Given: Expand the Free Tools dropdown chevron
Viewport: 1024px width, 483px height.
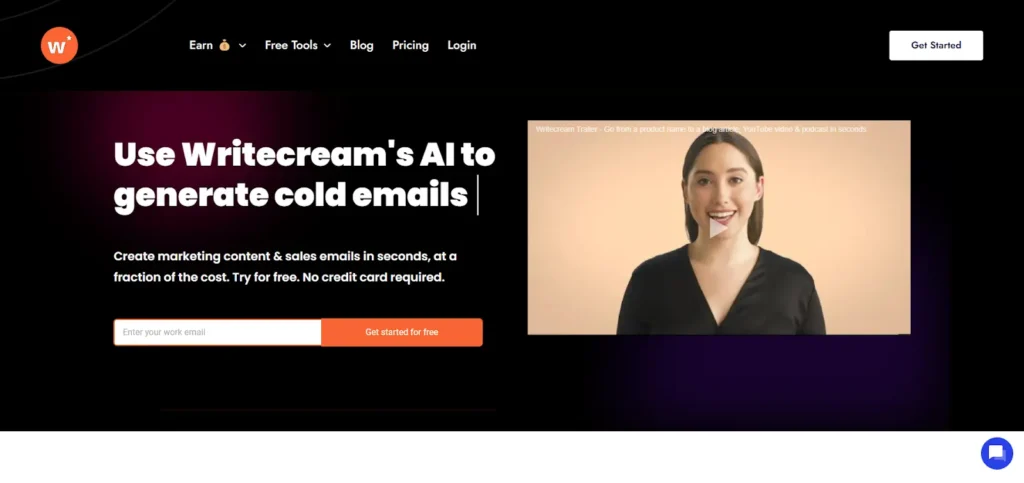Looking at the screenshot, I should tap(327, 46).
